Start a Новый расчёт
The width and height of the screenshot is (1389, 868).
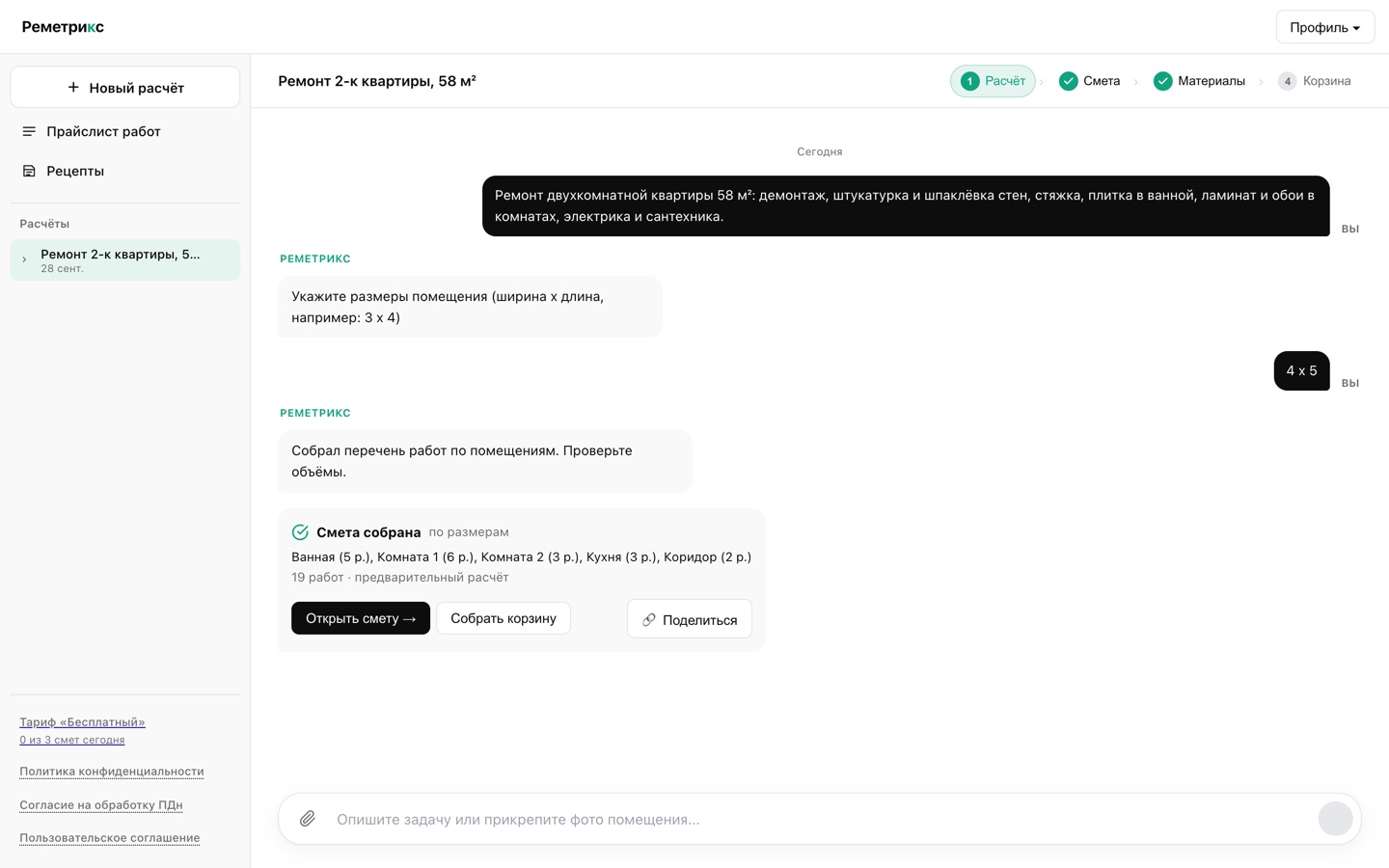125,88
